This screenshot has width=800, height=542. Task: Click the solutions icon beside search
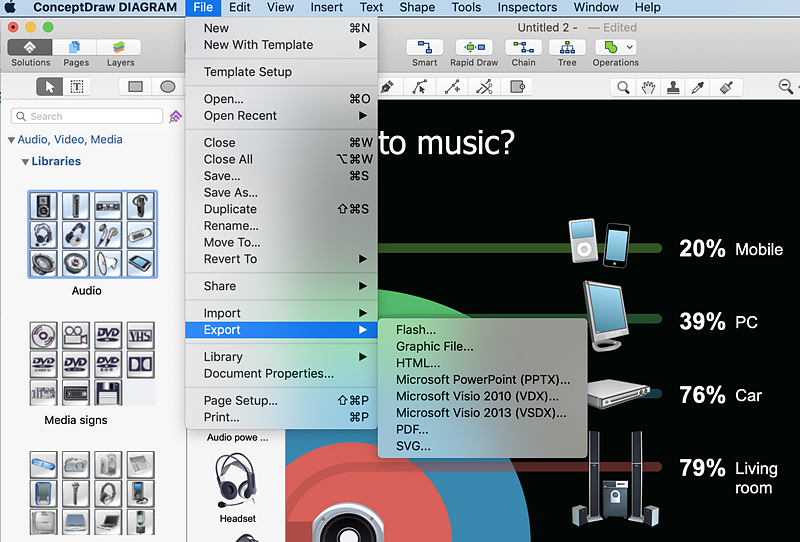tap(176, 116)
